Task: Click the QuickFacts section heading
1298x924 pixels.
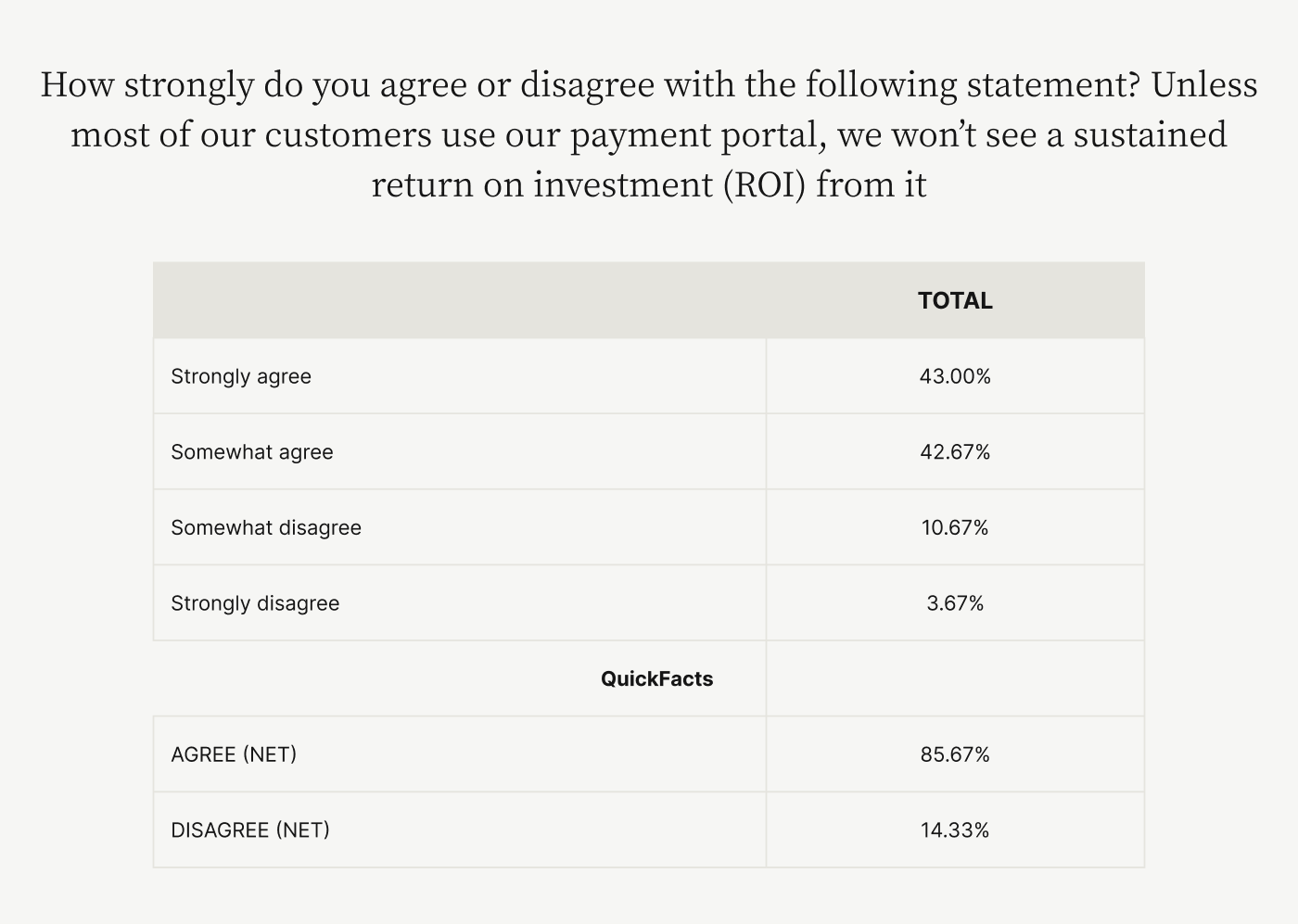Action: pyautogui.click(x=656, y=678)
